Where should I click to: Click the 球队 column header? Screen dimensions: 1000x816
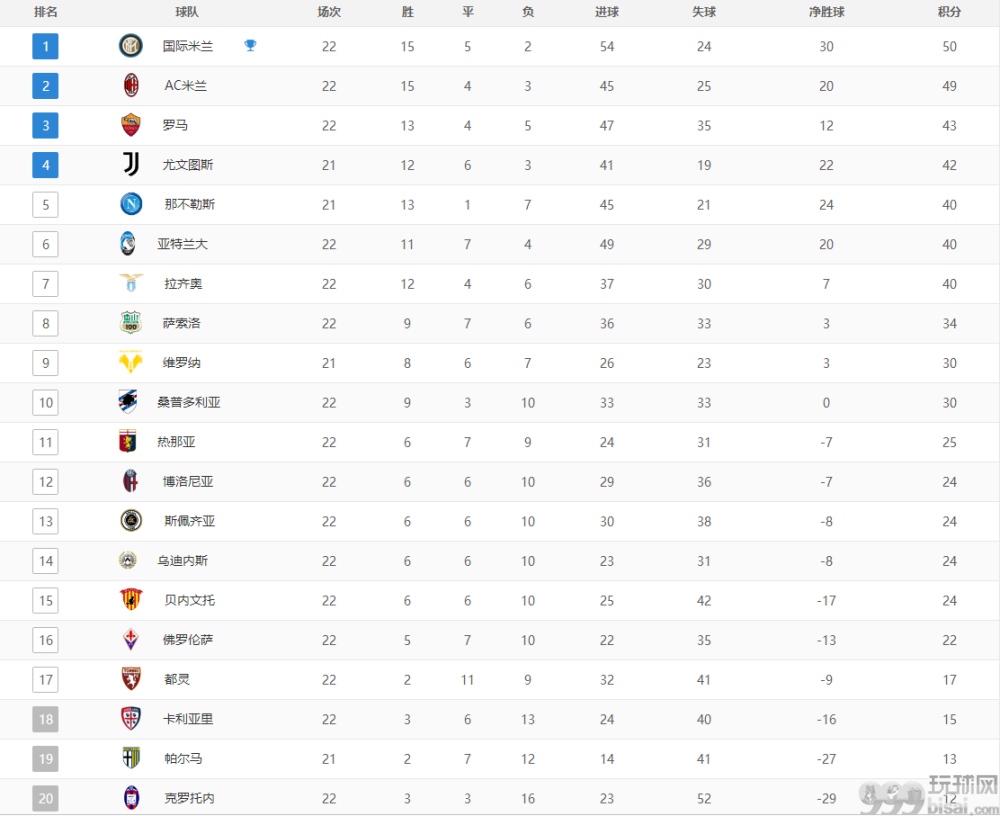[187, 12]
